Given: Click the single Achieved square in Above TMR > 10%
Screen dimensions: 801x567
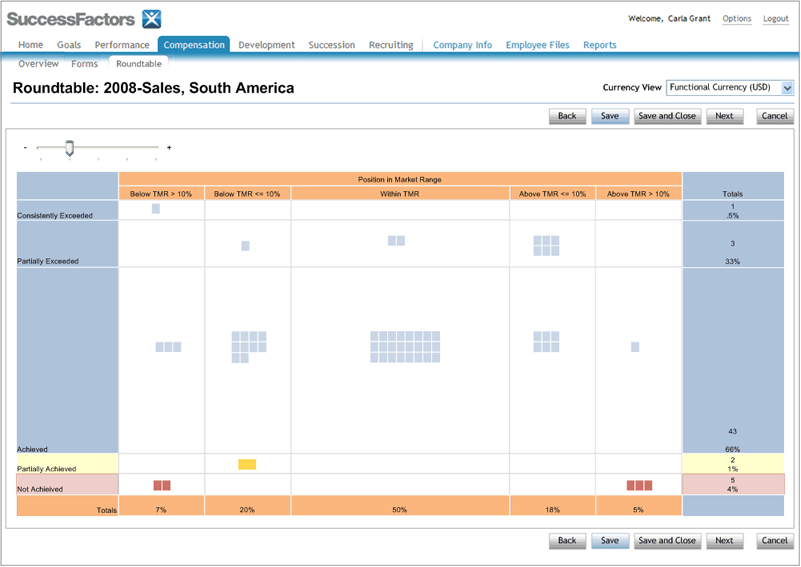Looking at the screenshot, I should [x=635, y=347].
